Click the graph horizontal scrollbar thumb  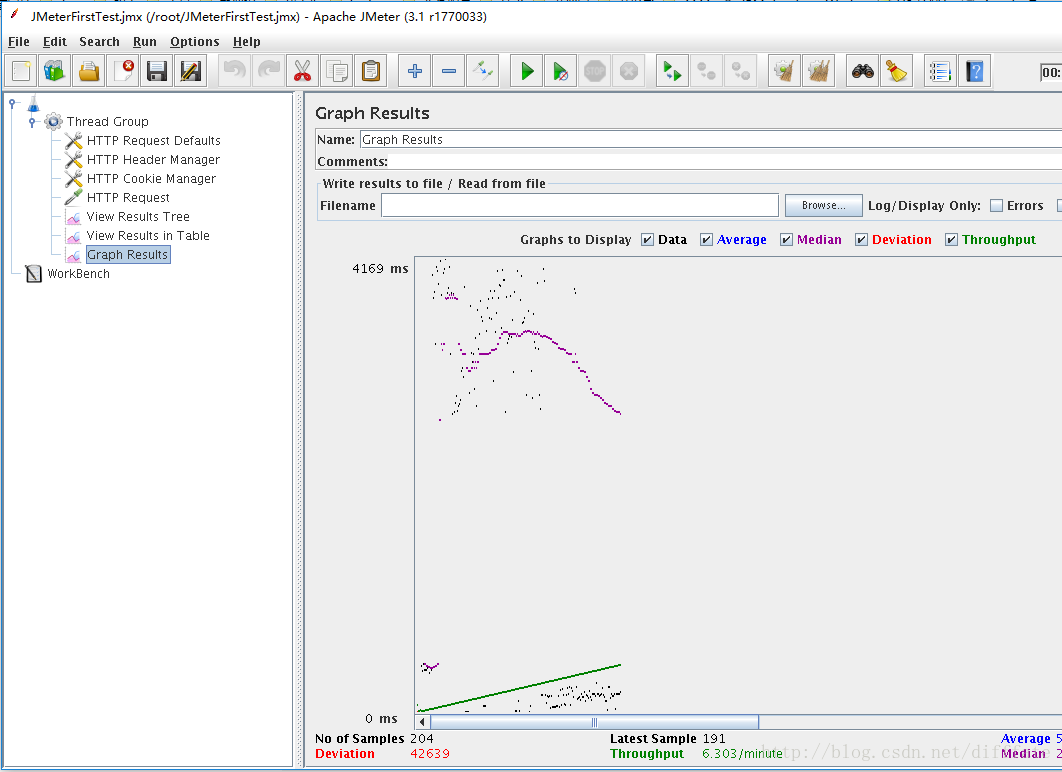[594, 722]
